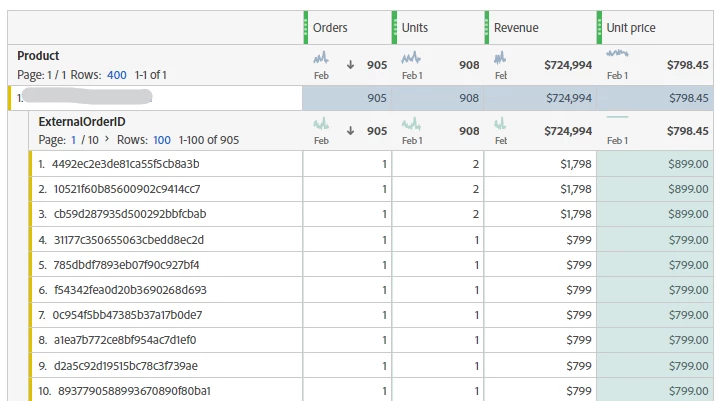Click Product total unit price $798.45
This screenshot has width=716, height=401.
(x=688, y=65)
